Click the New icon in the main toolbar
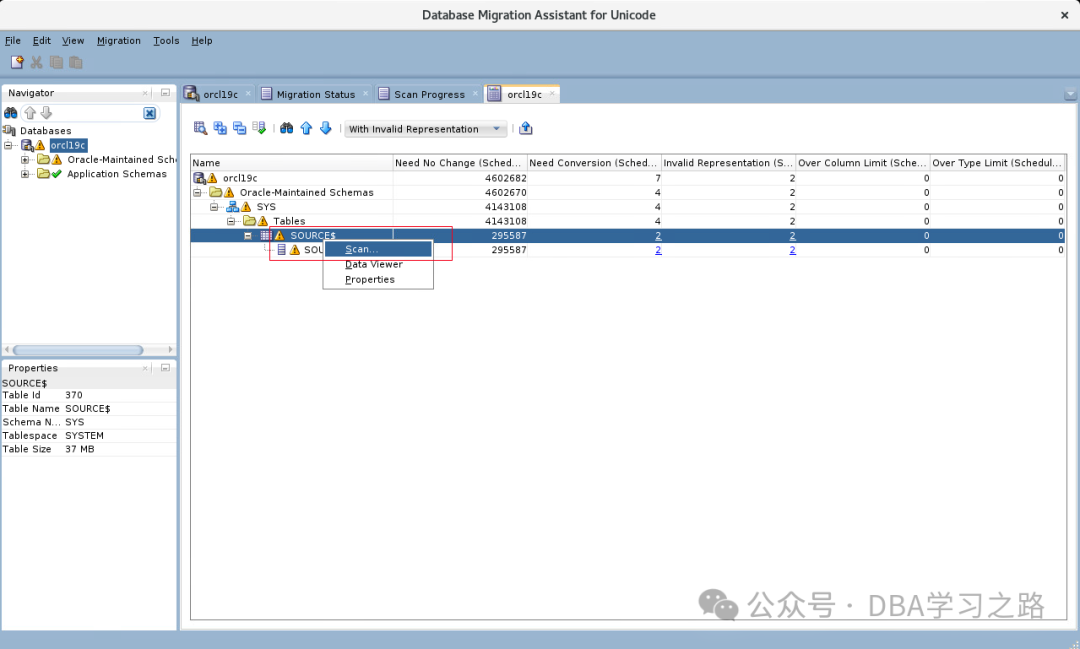Screen dimensions: 1080x649 tap(17, 63)
